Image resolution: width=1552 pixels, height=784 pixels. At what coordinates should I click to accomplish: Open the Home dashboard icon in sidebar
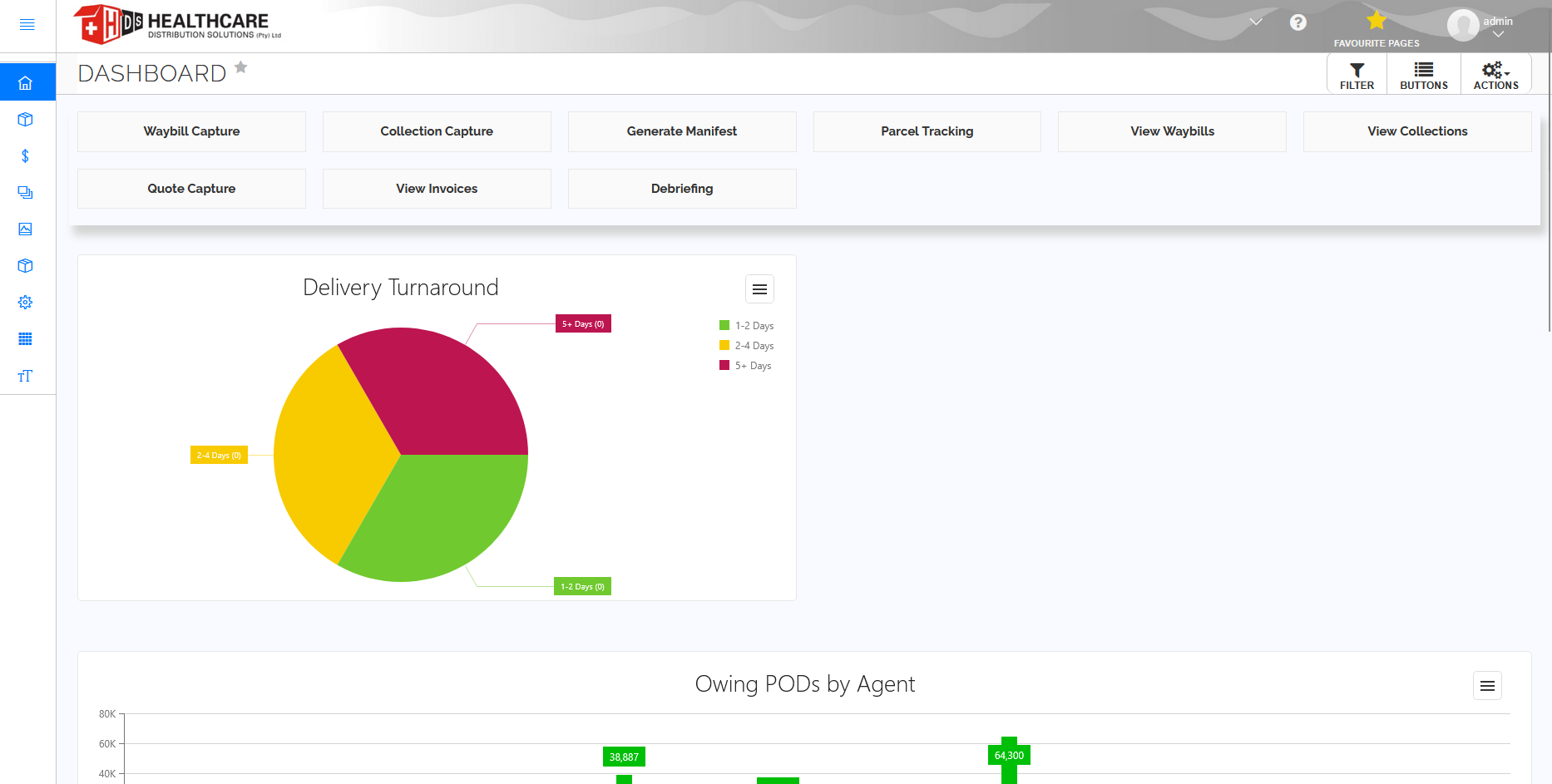26,81
